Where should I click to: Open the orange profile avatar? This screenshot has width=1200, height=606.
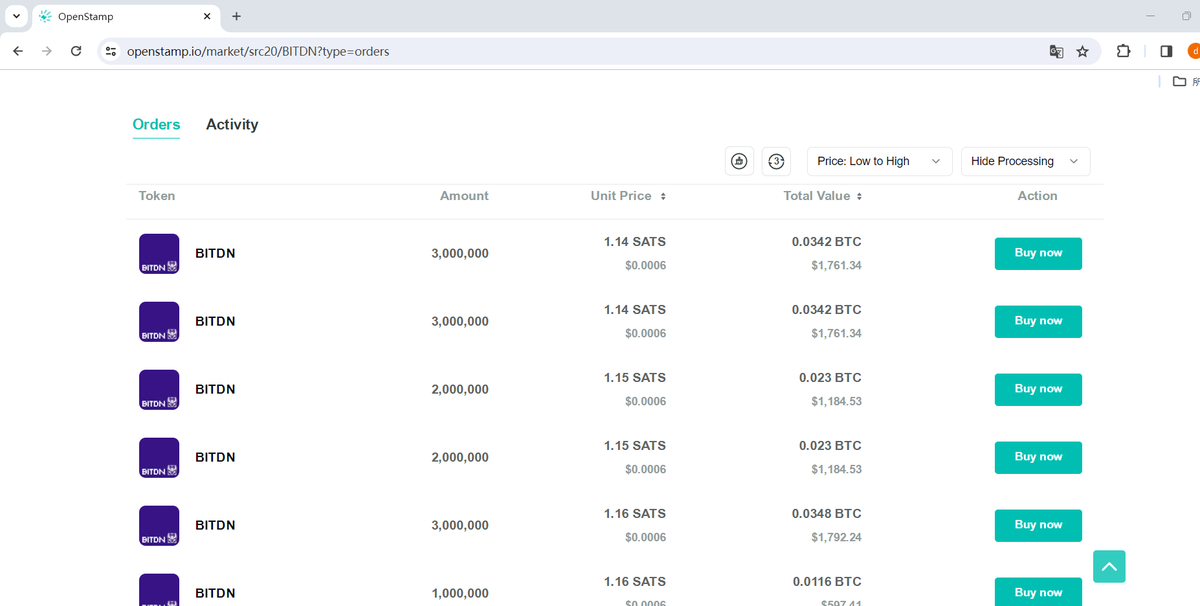coord(1194,51)
